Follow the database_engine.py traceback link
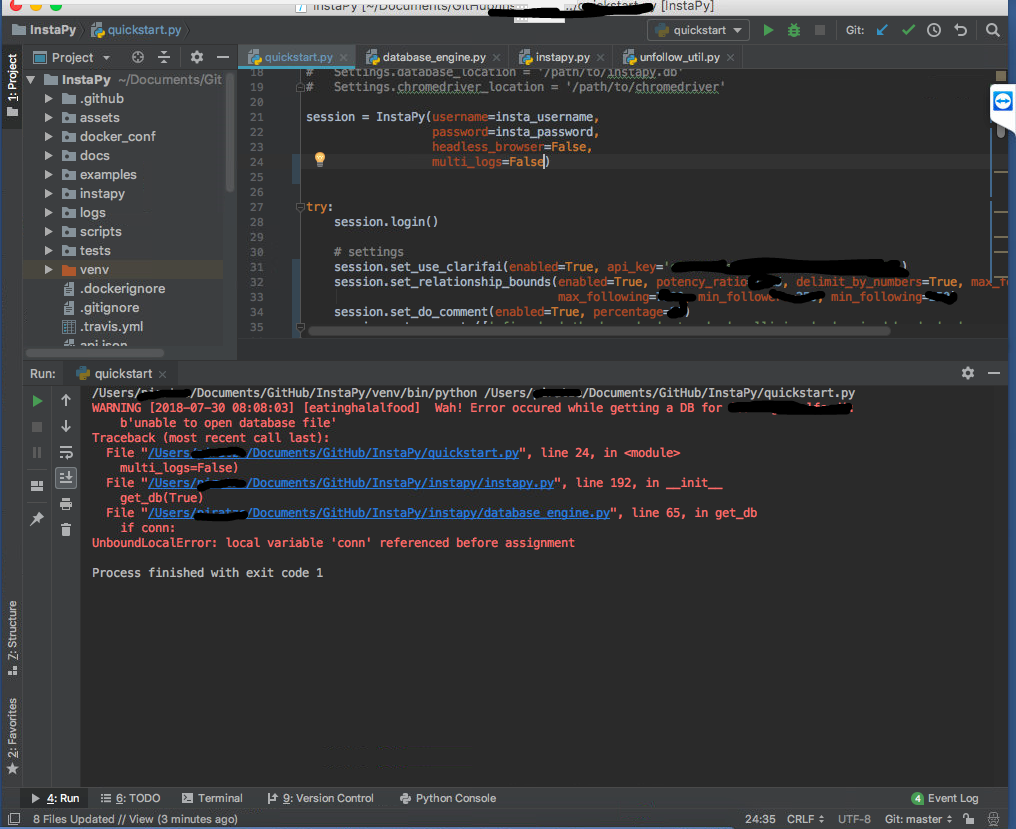This screenshot has height=829, width=1016. tap(379, 512)
